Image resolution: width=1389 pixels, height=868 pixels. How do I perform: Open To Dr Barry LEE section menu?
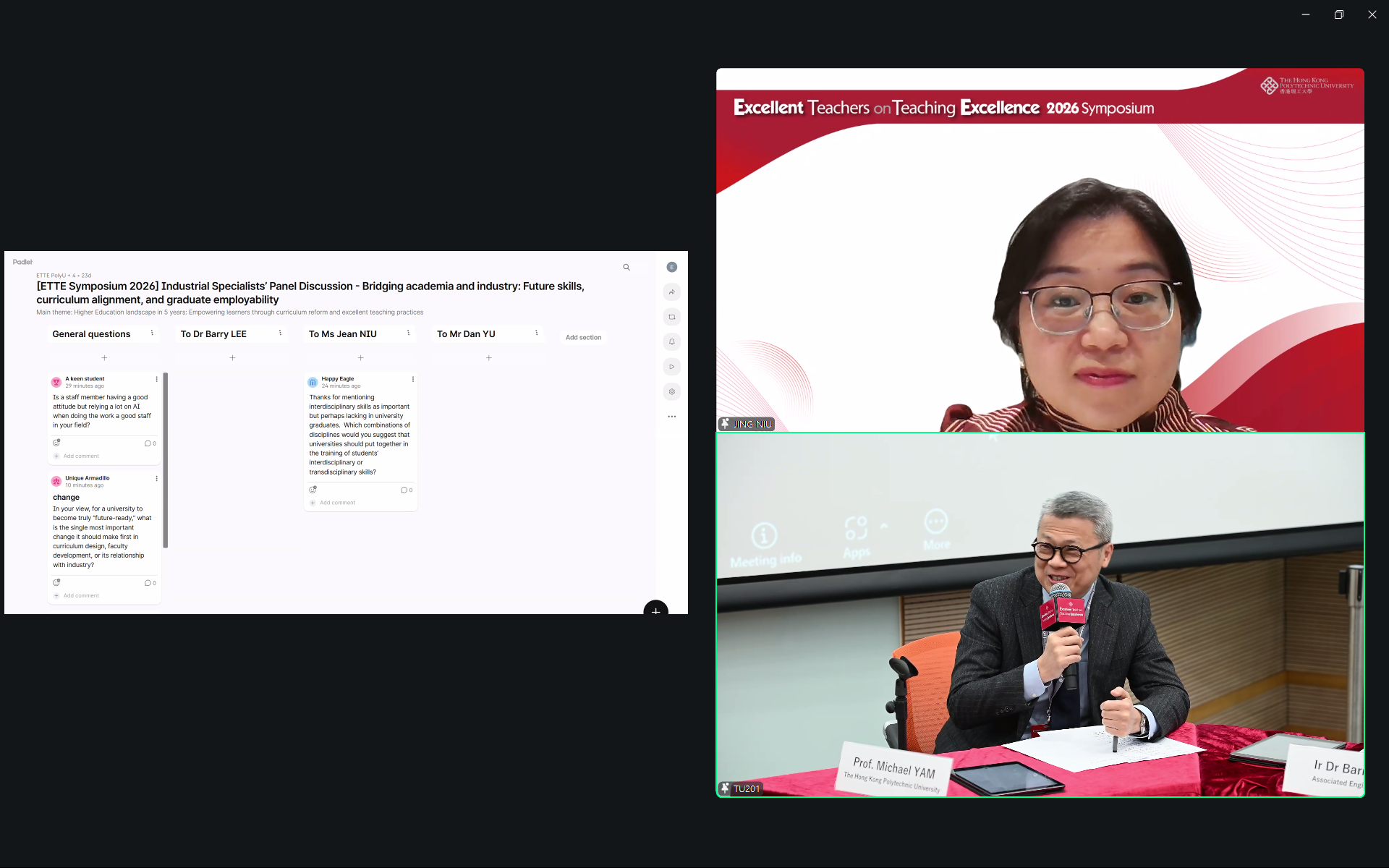[280, 333]
